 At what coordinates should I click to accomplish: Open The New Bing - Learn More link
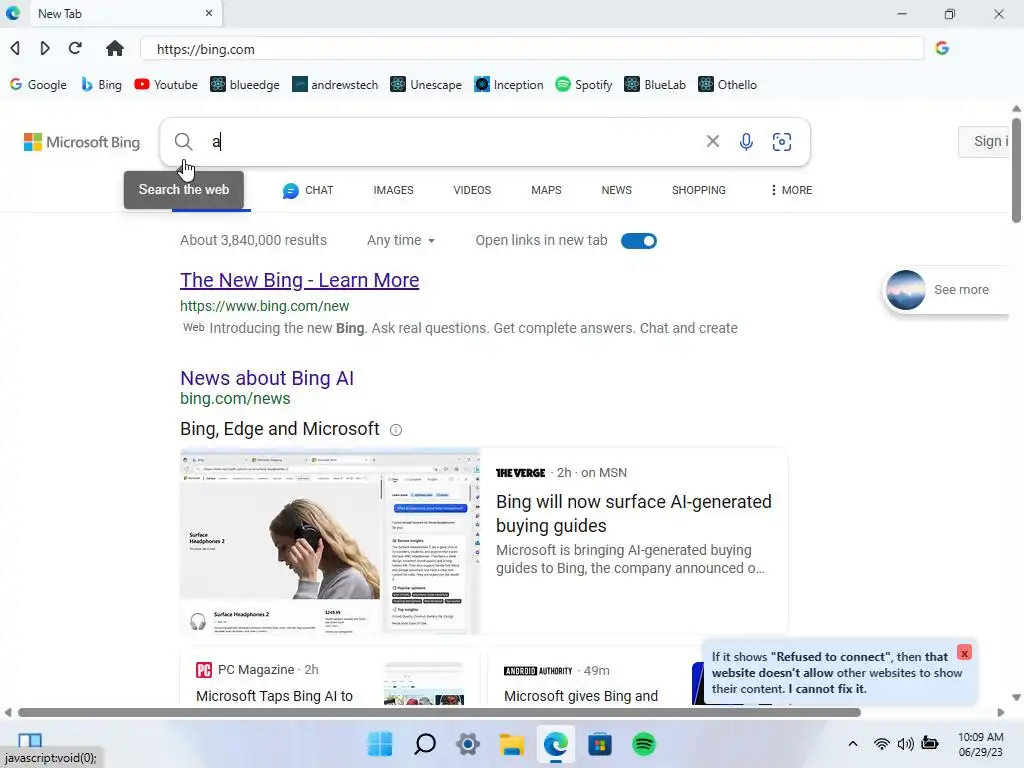(300, 280)
